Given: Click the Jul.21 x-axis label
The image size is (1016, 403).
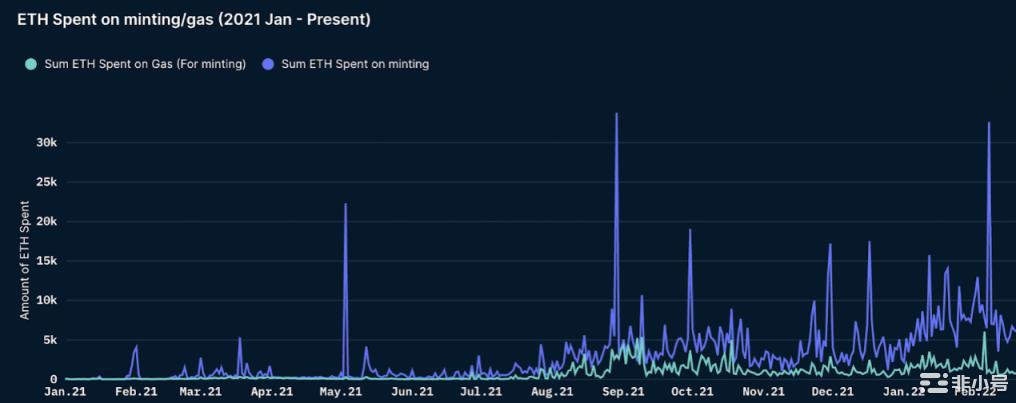Looking at the screenshot, I should pyautogui.click(x=482, y=393).
